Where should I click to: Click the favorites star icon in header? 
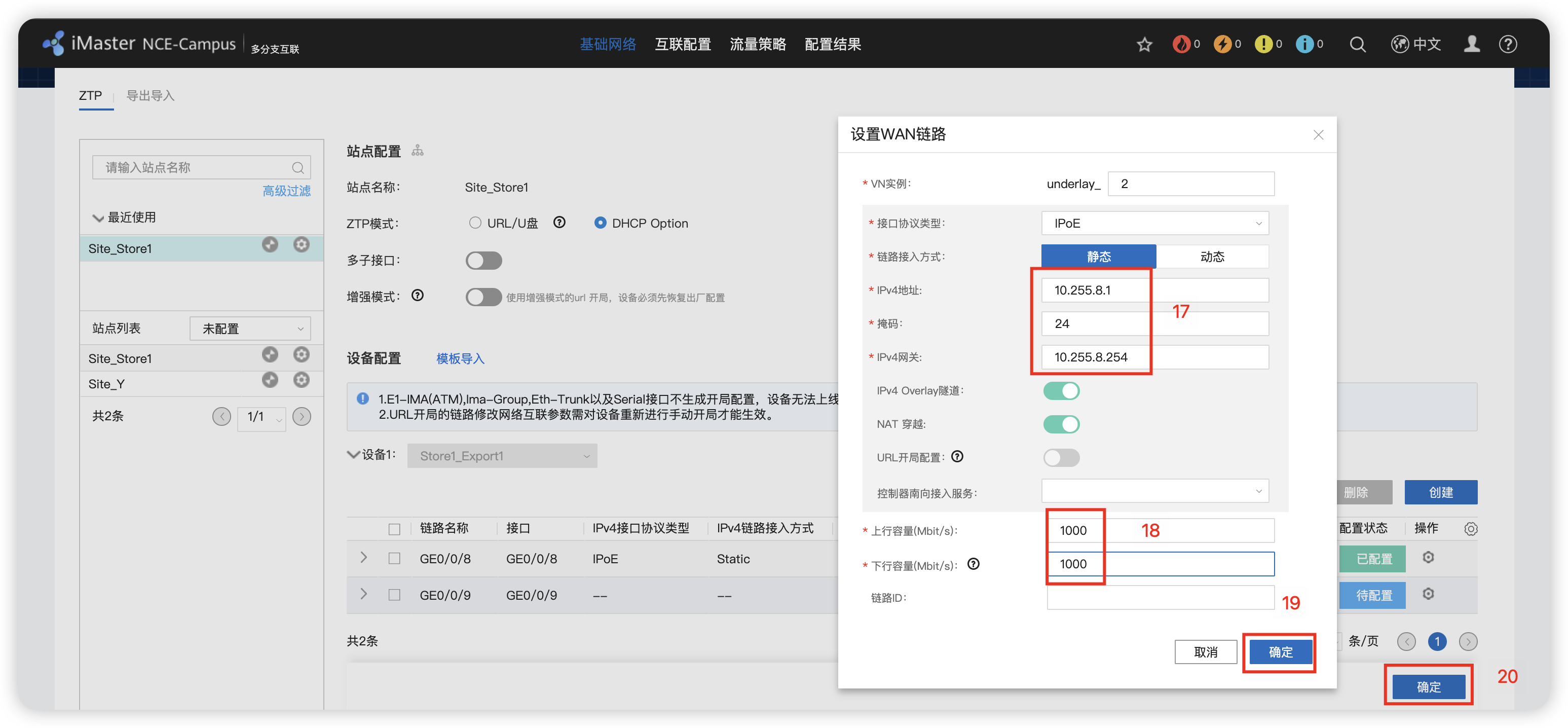coord(1144,45)
